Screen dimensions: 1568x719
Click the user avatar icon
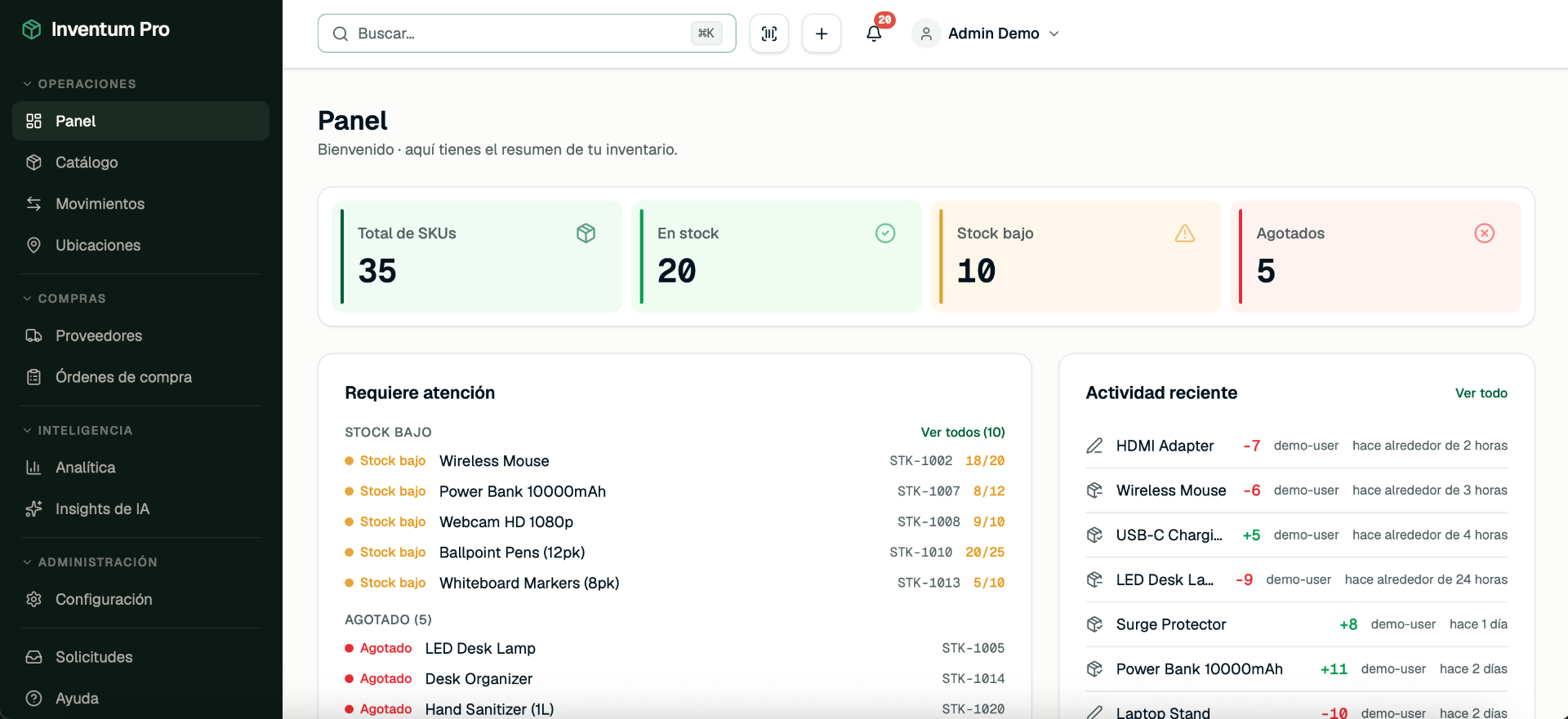click(926, 33)
